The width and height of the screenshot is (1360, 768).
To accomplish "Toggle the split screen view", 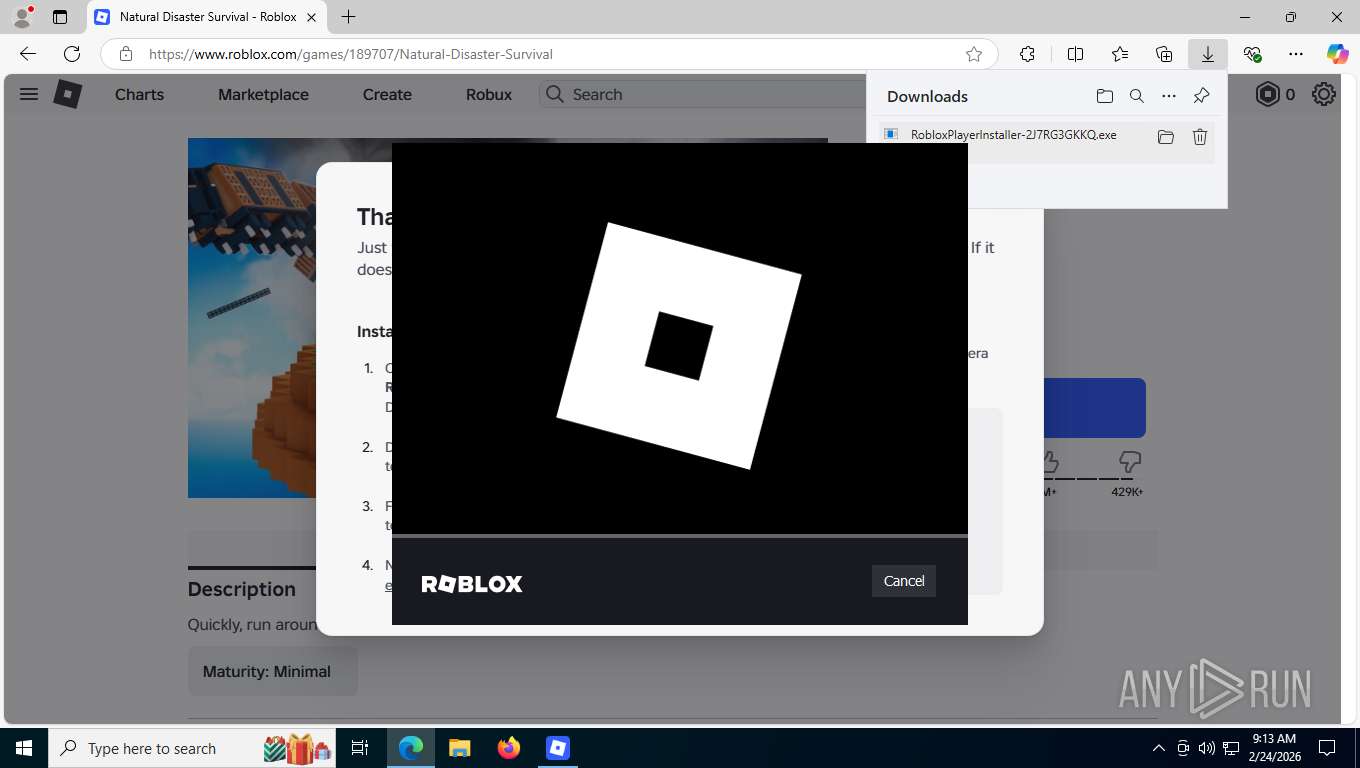I will point(1075,54).
